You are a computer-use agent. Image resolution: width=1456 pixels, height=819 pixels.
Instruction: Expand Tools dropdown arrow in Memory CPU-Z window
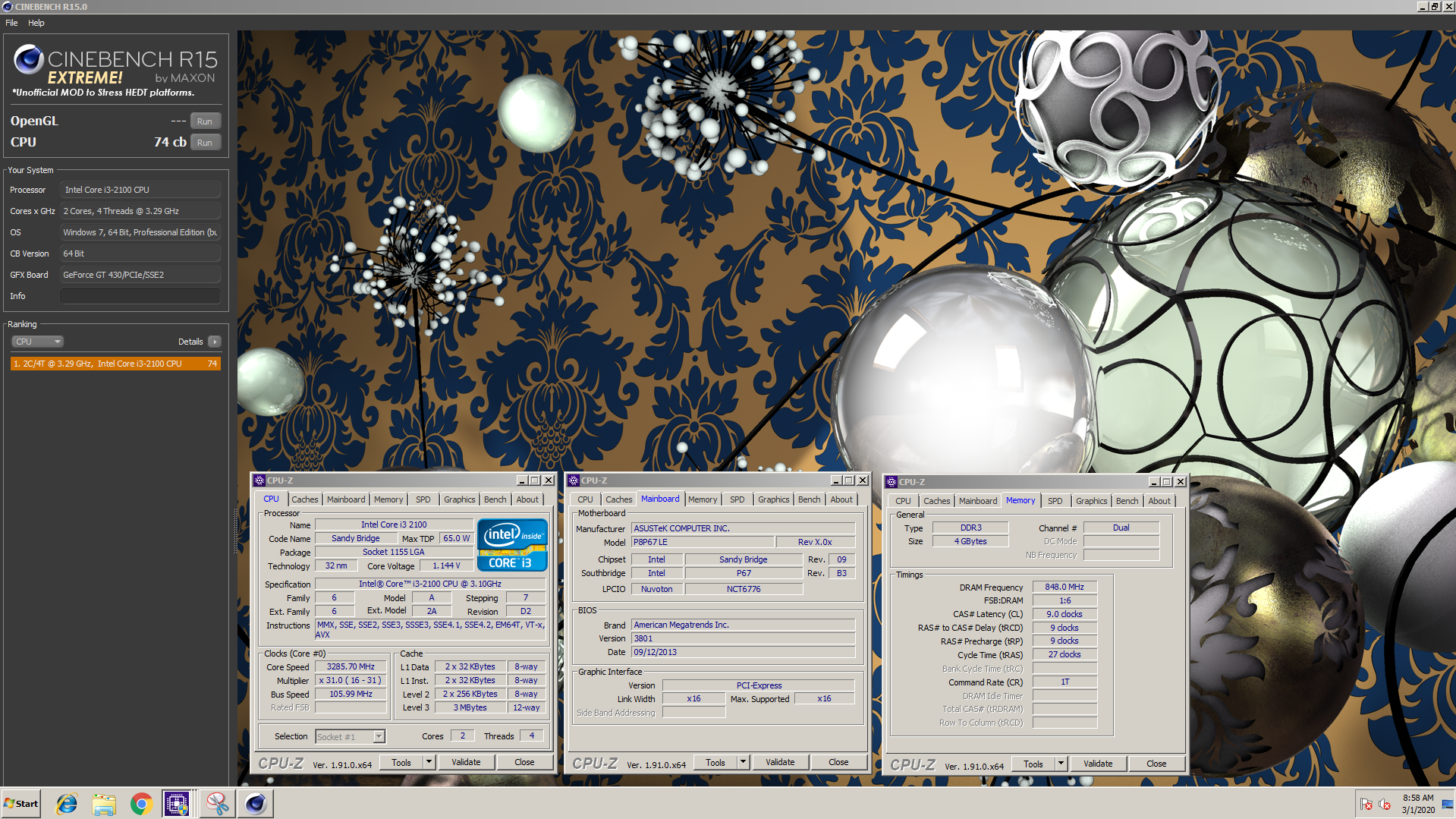point(1061,764)
